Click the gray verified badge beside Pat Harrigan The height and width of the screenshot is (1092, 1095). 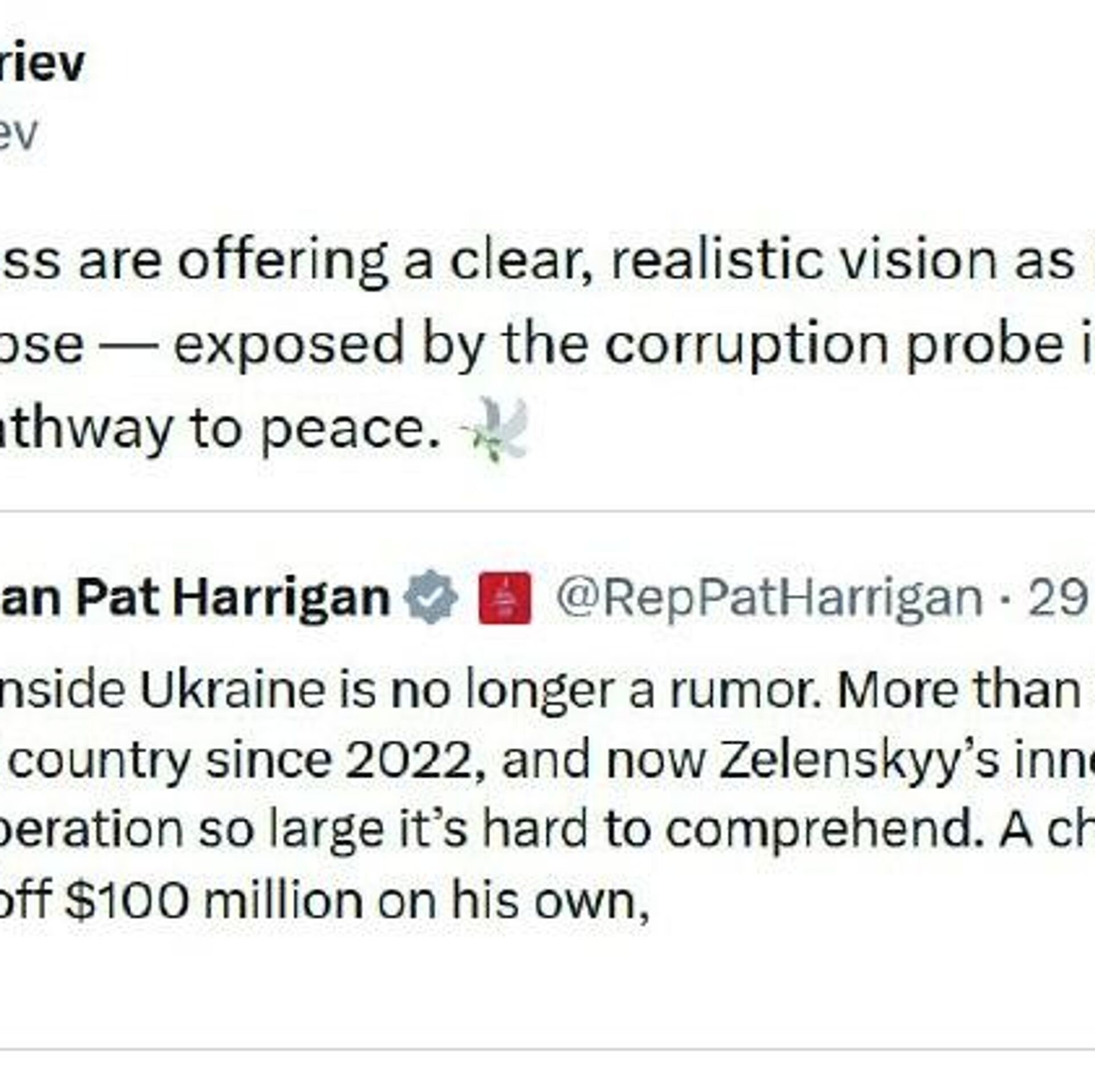point(430,598)
